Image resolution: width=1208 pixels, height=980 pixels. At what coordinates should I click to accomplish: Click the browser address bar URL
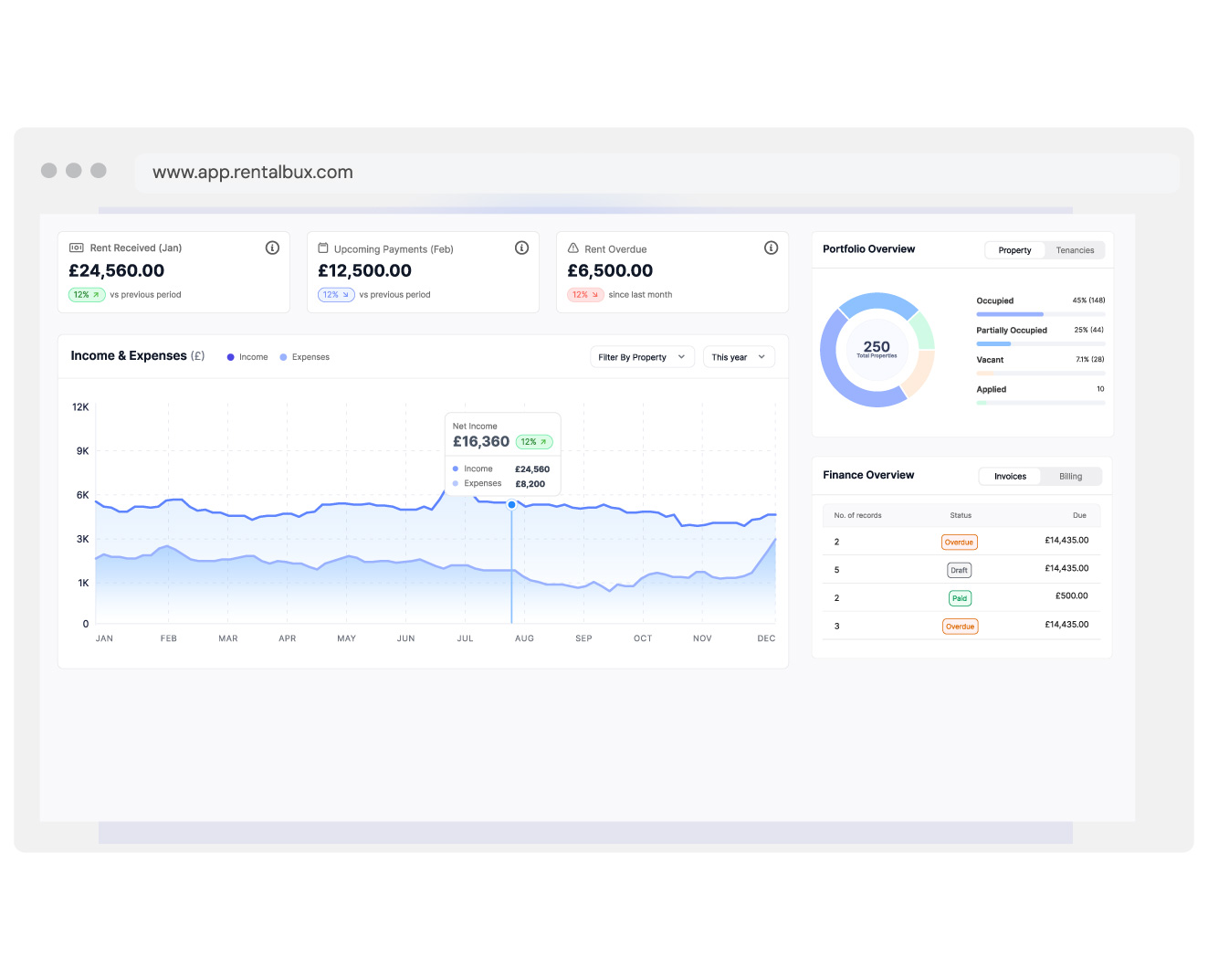[x=253, y=173]
